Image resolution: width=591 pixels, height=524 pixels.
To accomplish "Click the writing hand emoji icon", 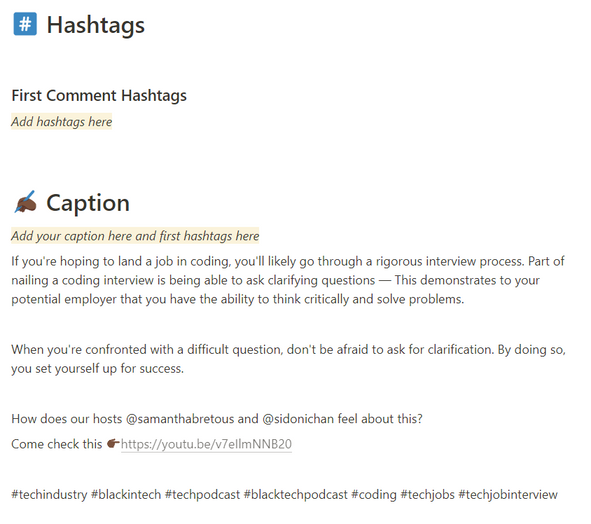I will (25, 202).
